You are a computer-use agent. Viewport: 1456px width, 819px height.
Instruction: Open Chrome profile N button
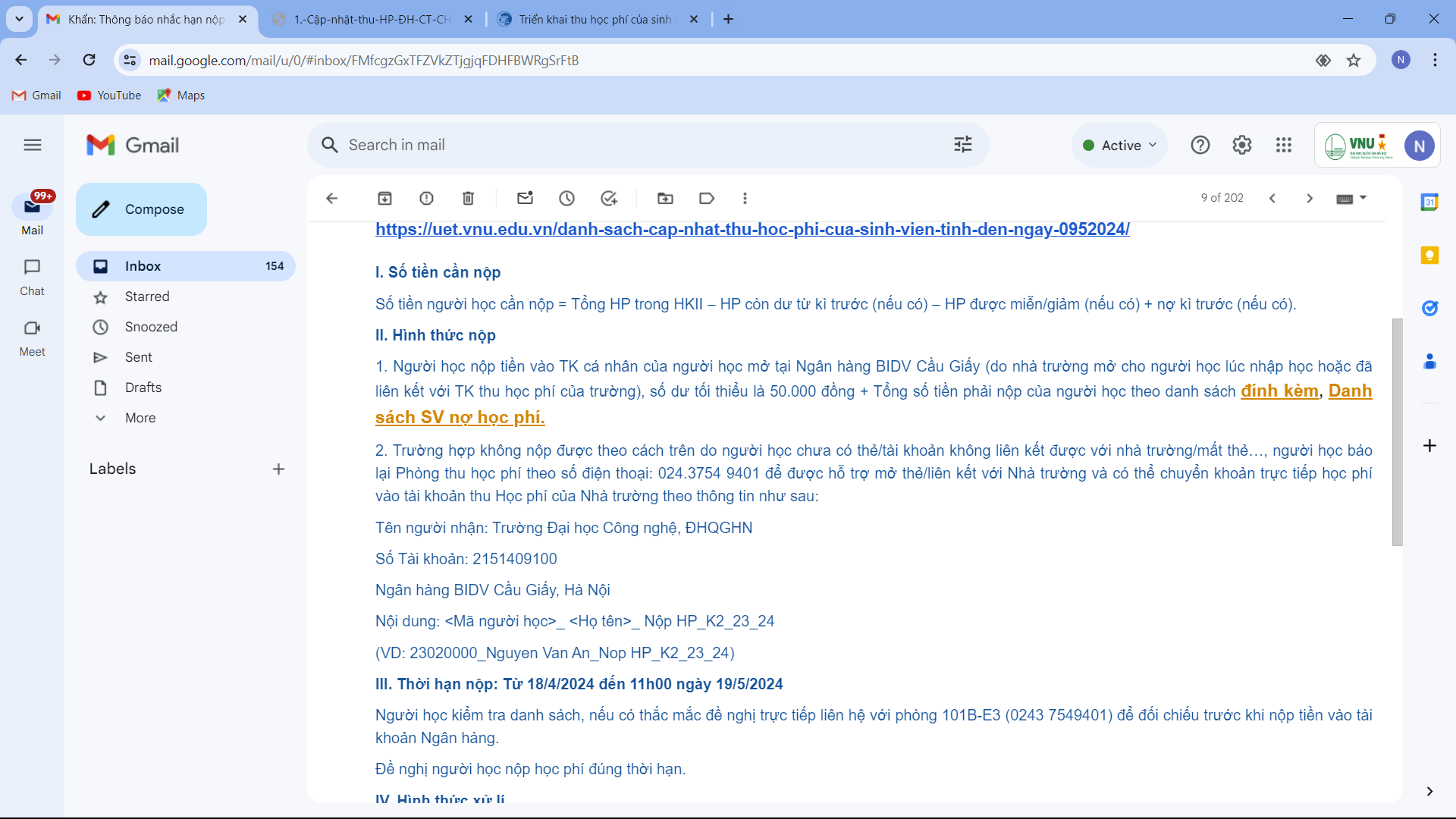click(1401, 60)
